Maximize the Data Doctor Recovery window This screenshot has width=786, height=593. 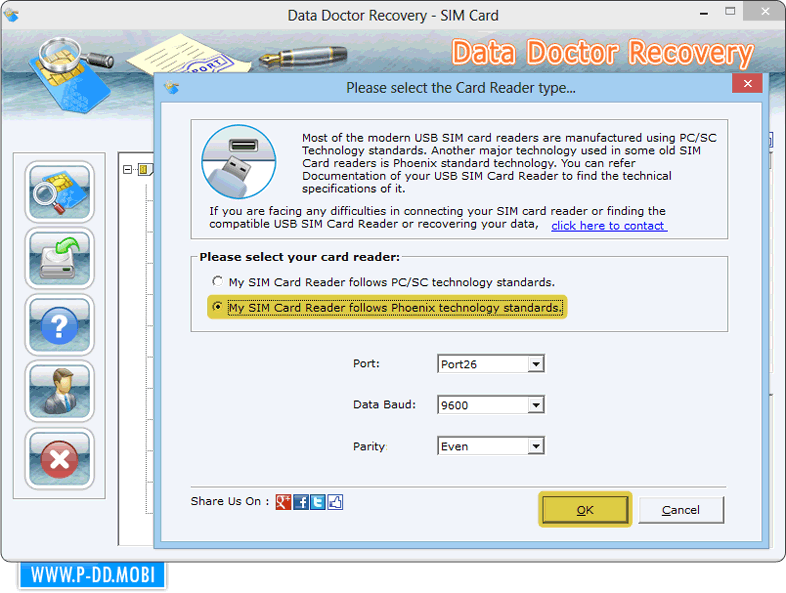(730, 11)
